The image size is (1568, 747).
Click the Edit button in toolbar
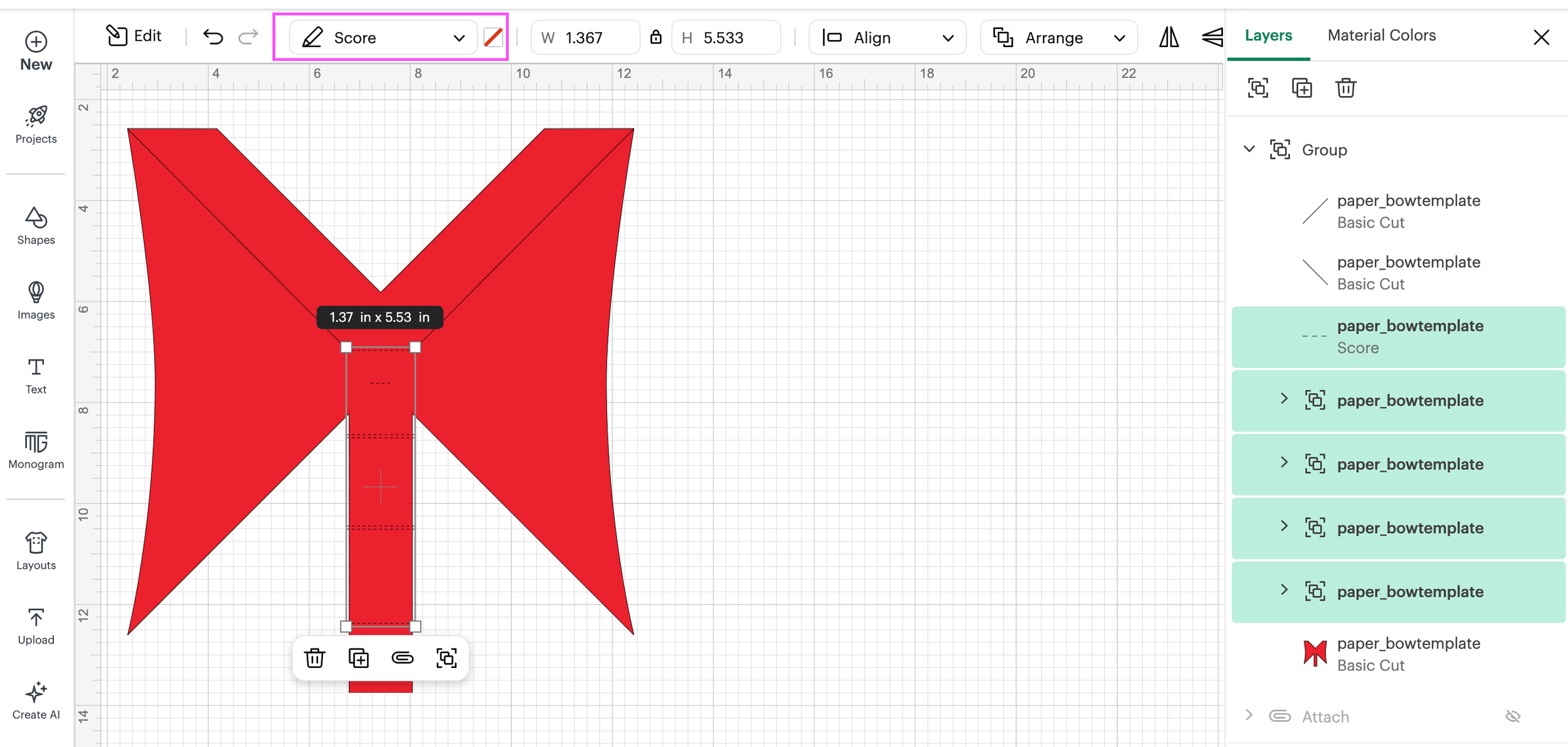pos(134,36)
